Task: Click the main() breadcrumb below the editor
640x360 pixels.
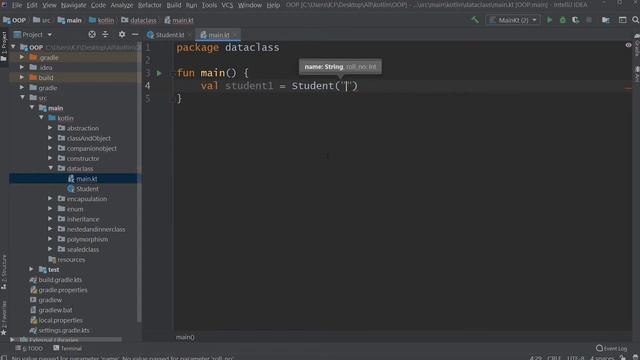Action: (x=185, y=337)
